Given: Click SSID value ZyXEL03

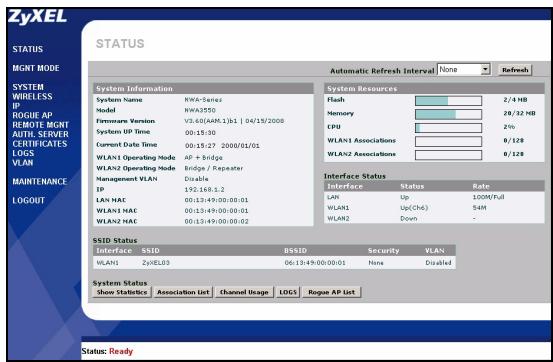Looking at the screenshot, I should pos(156,263).
